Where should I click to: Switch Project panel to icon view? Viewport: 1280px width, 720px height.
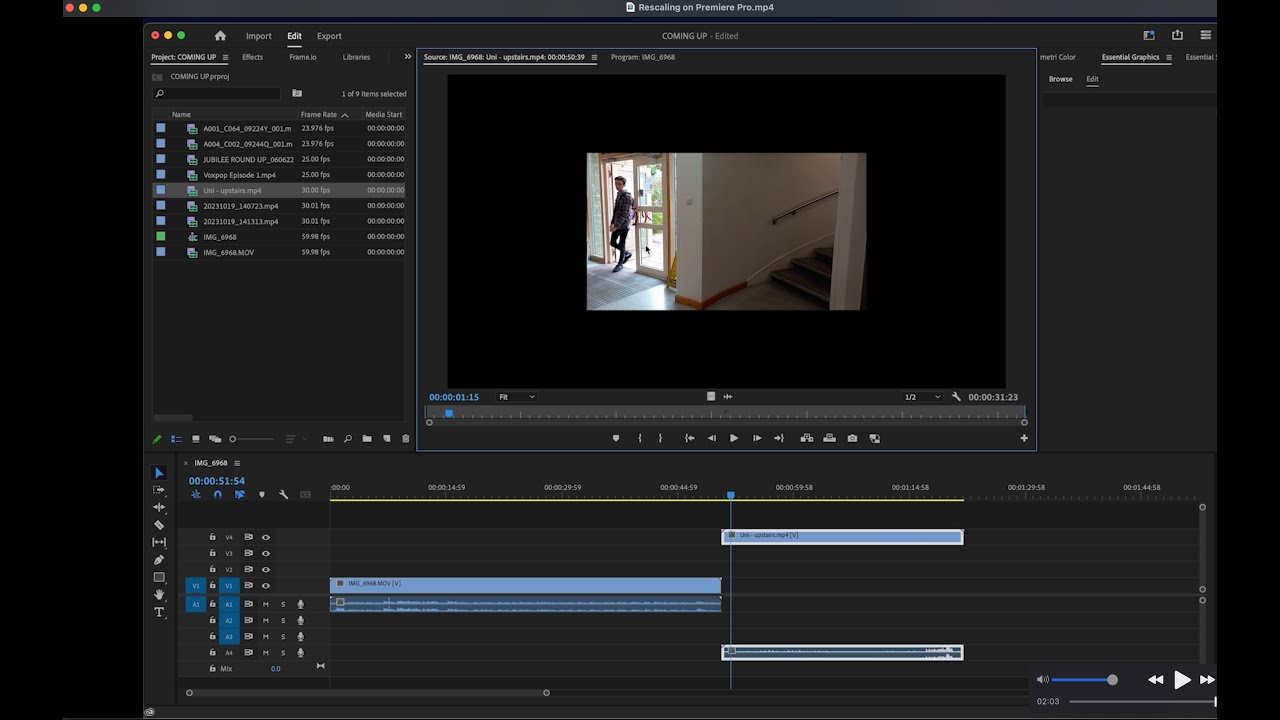tap(195, 439)
